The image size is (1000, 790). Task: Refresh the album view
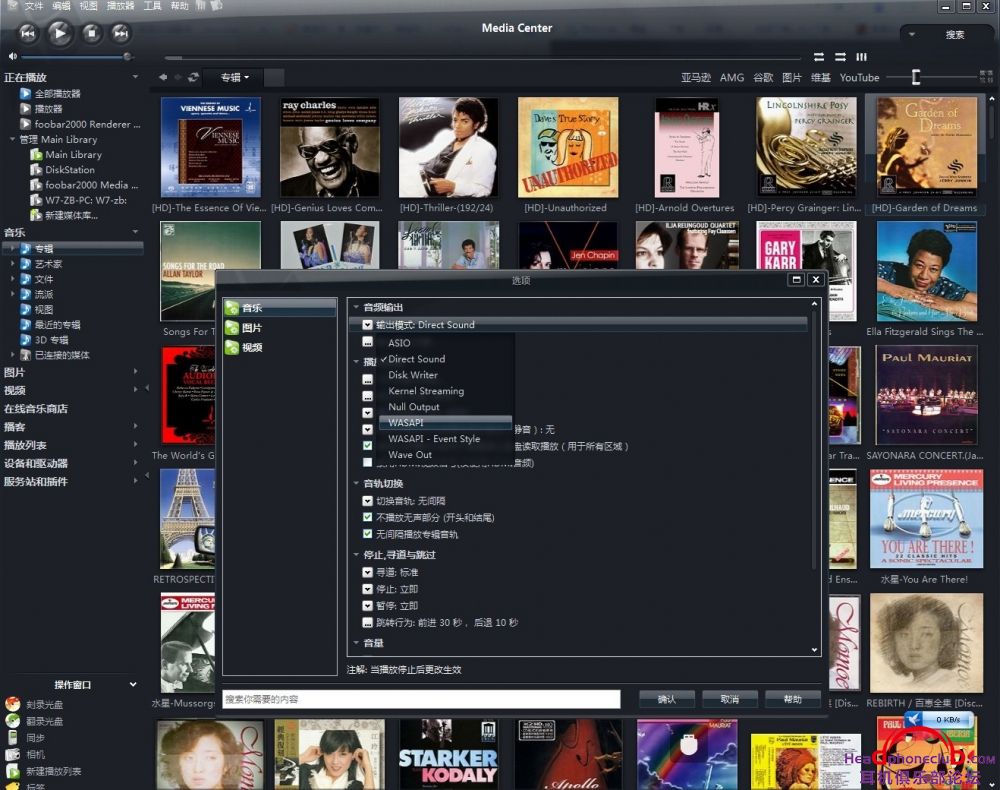point(194,77)
